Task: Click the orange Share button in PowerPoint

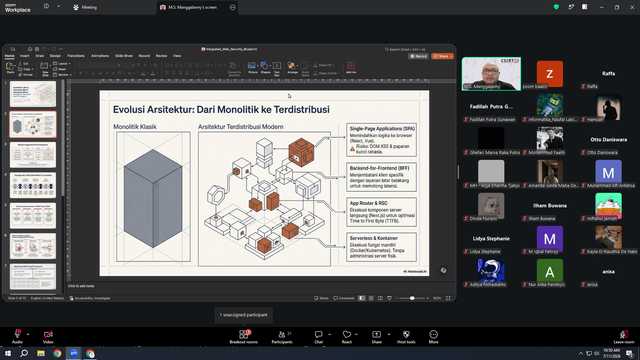Action: click(x=442, y=56)
